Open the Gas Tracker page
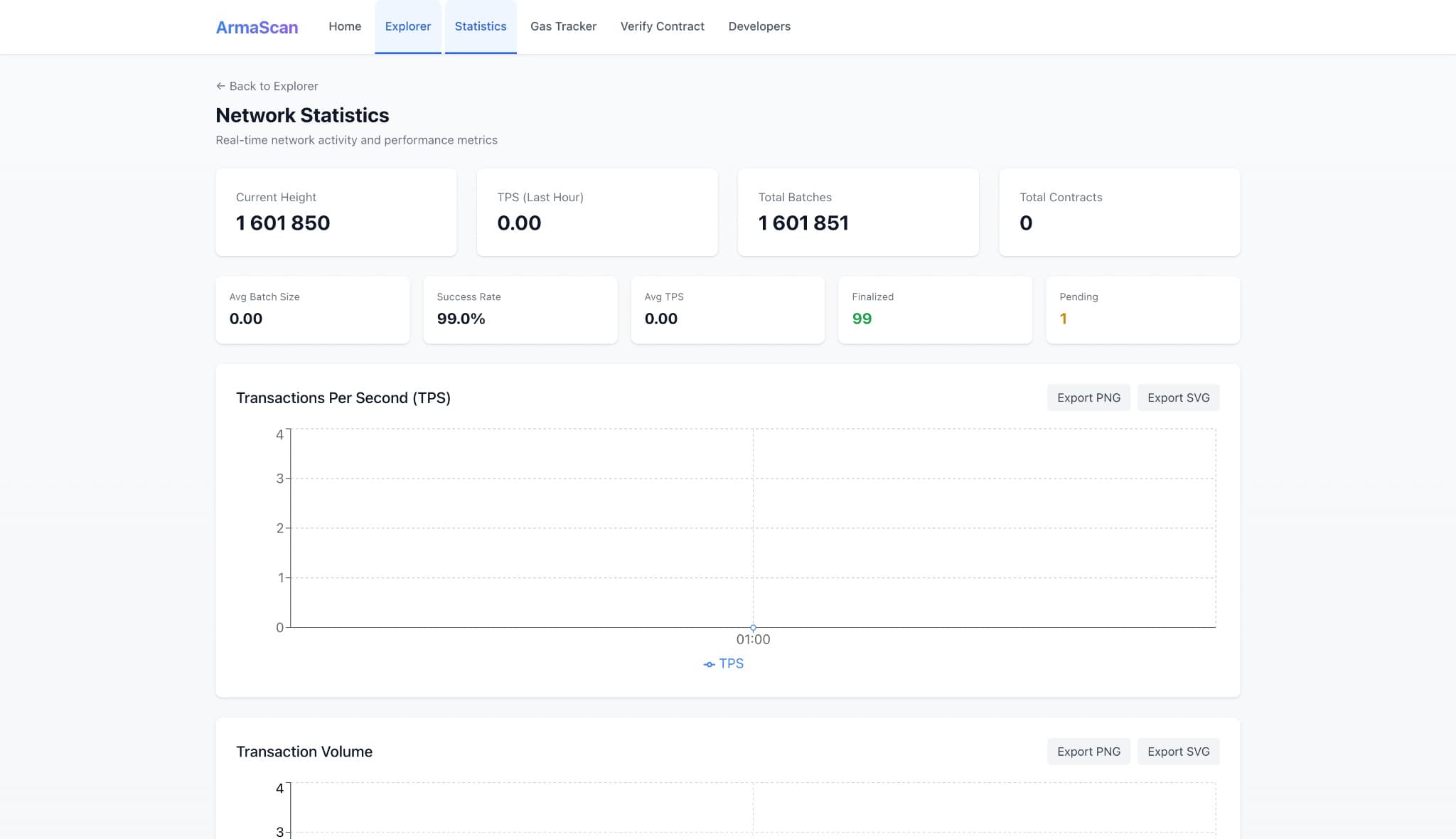This screenshot has width=1456, height=839. [x=563, y=26]
